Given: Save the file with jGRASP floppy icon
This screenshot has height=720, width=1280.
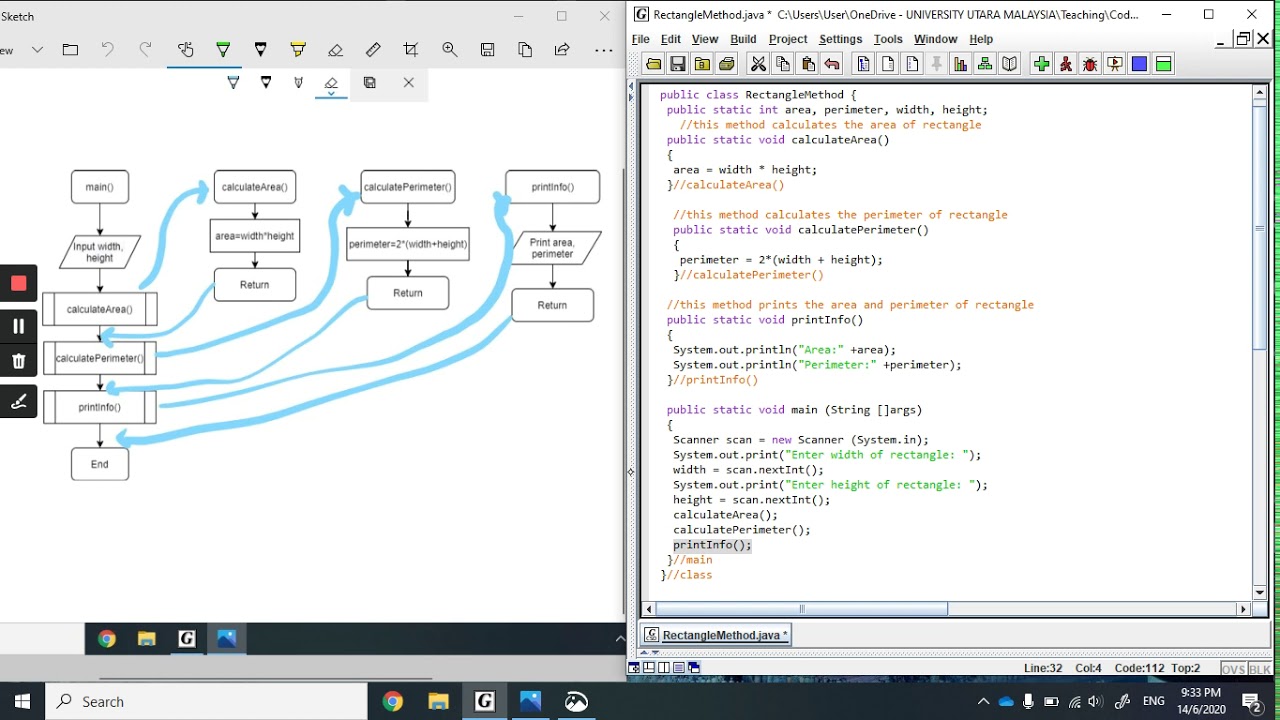Looking at the screenshot, I should (677, 64).
